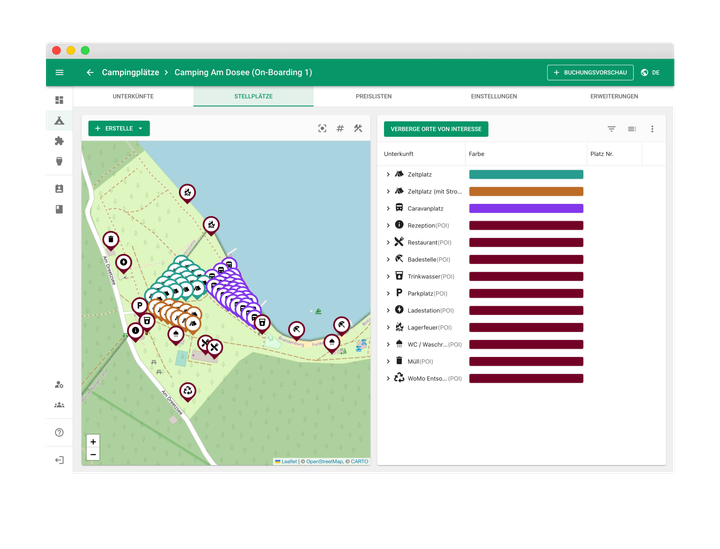Open the hamburger navigation menu
Image resolution: width=720 pixels, height=549 pixels.
(59, 73)
